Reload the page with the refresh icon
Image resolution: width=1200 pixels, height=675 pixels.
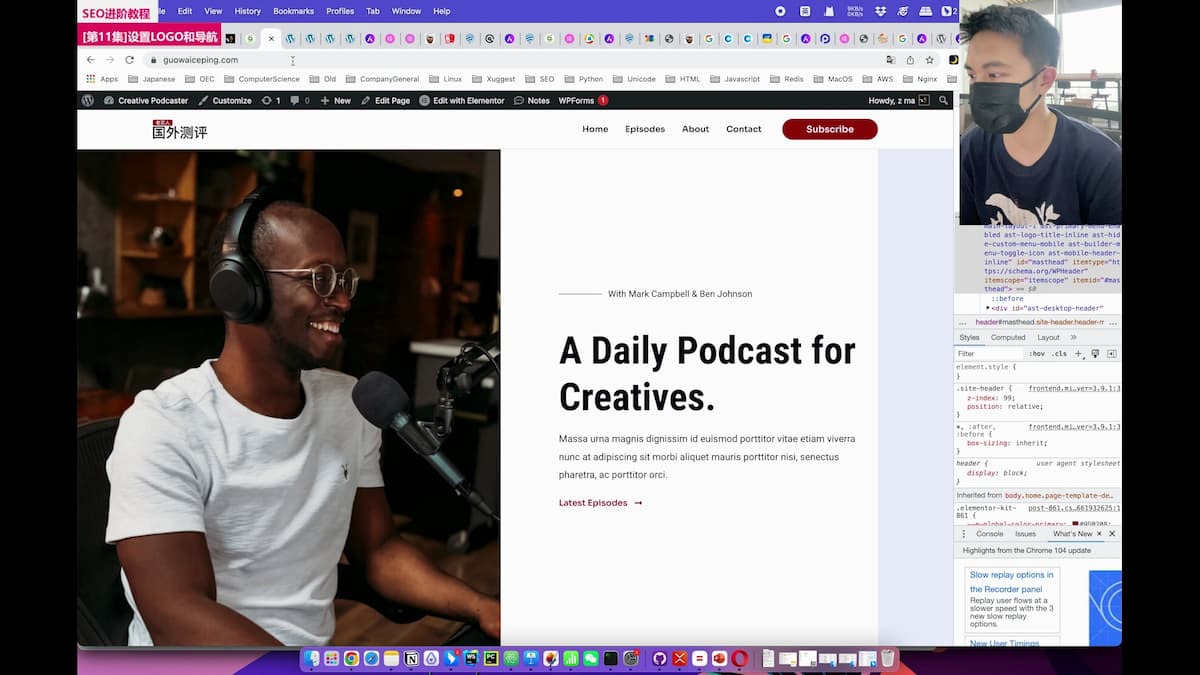coord(129,60)
